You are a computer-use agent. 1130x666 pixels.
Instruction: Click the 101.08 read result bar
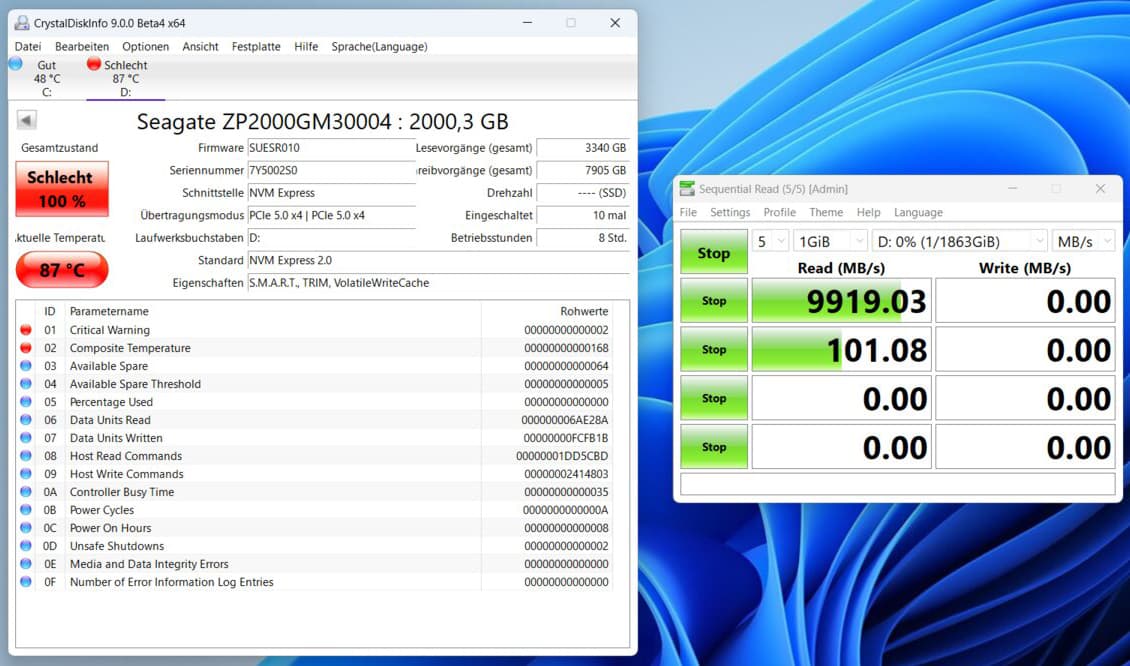click(x=842, y=350)
